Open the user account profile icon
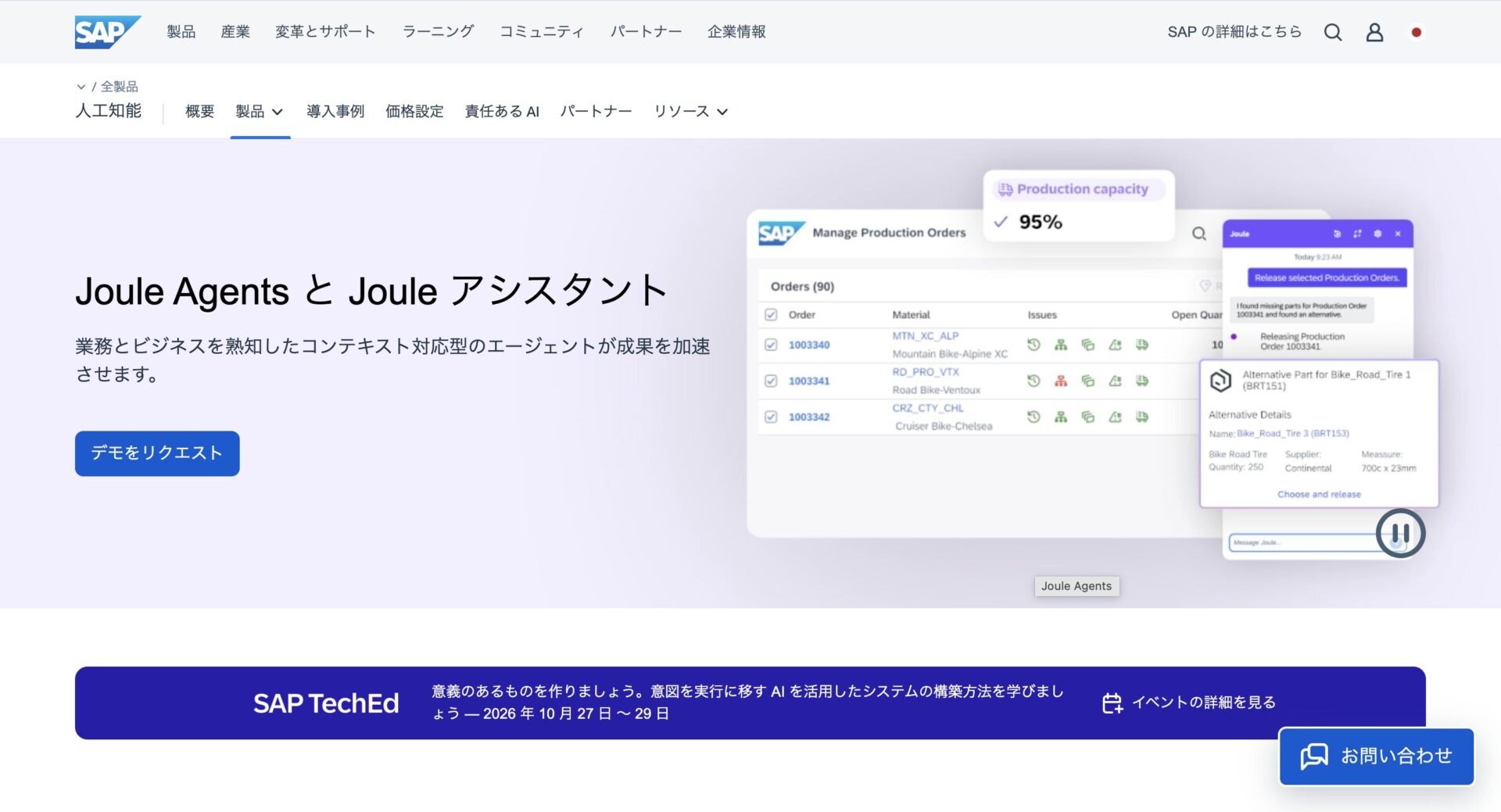Viewport: 1501px width, 812px height. 1374,32
